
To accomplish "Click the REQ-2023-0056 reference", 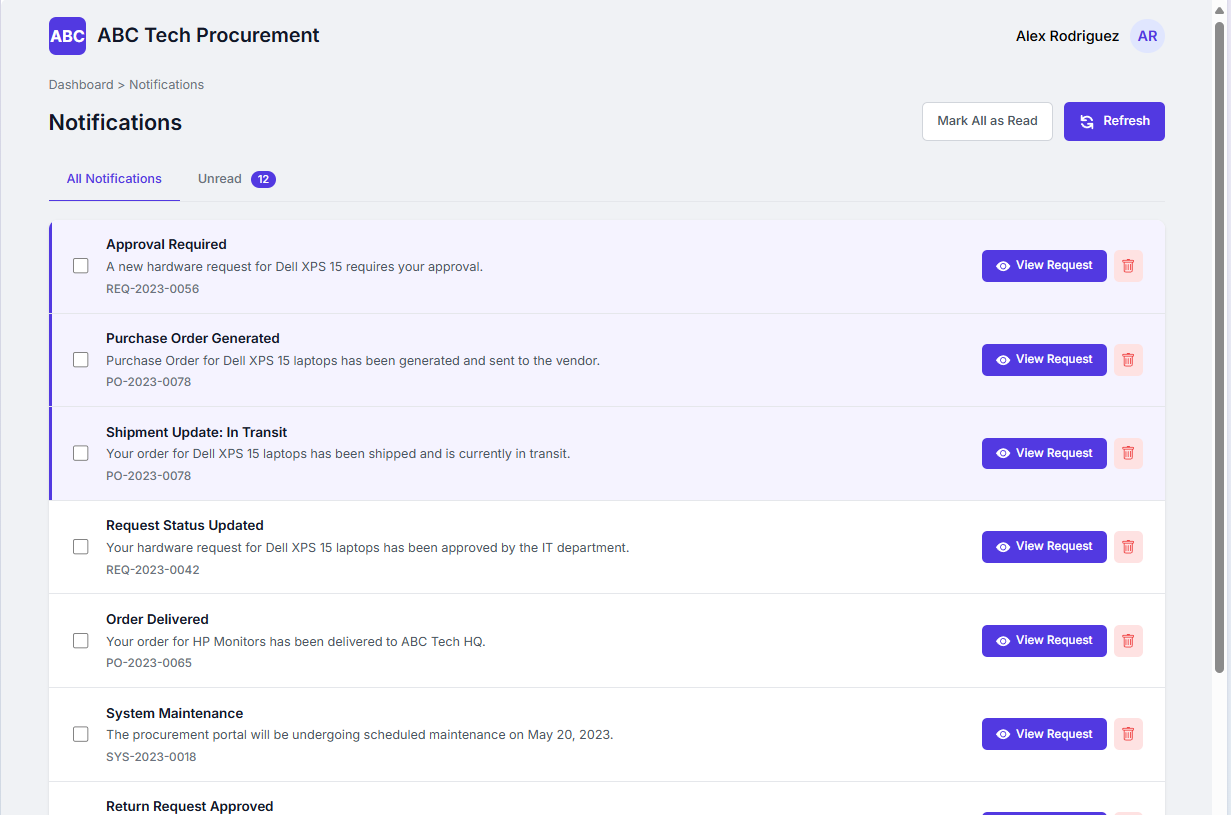I will click(152, 289).
